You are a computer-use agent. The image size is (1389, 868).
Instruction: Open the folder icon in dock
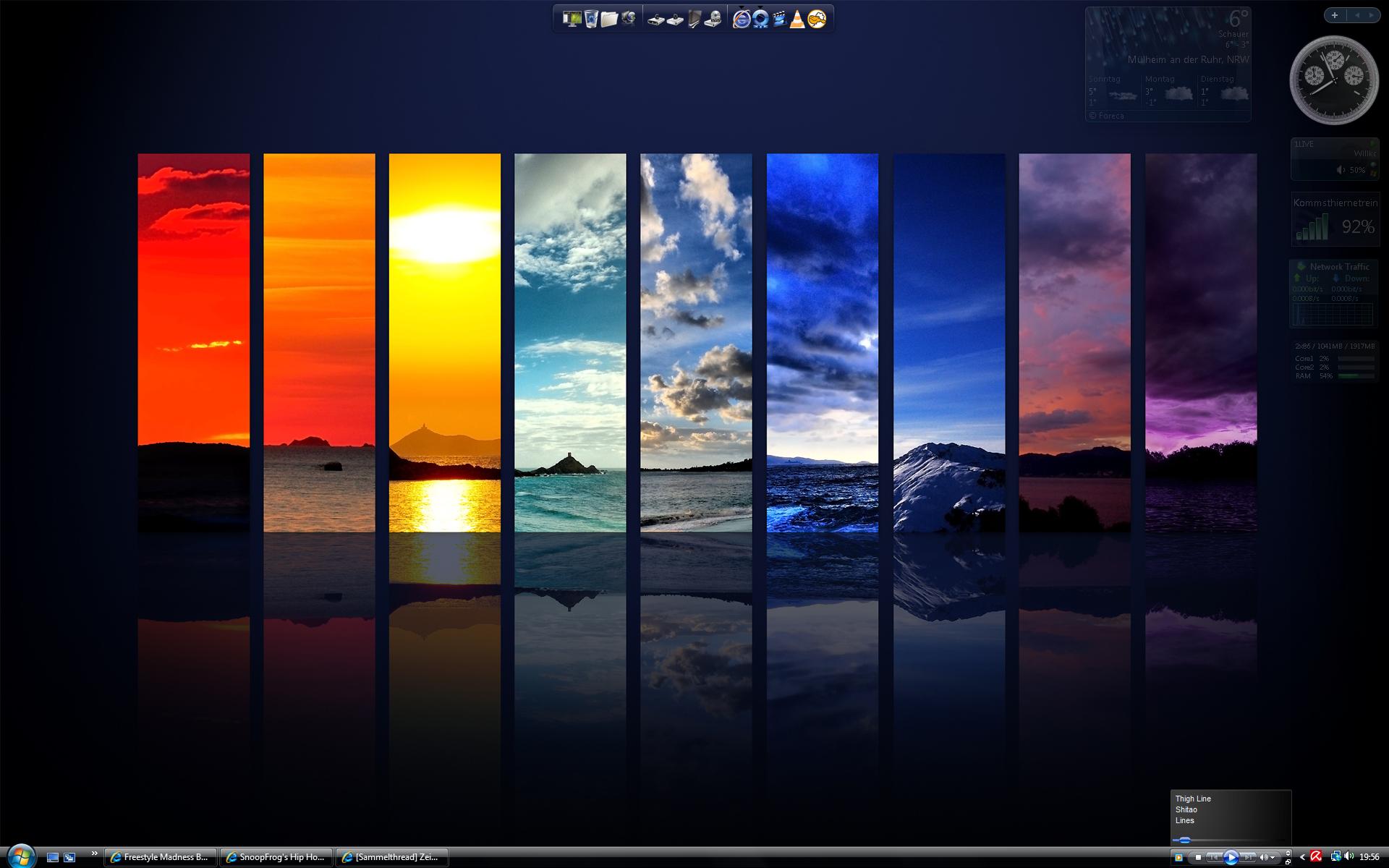(609, 20)
